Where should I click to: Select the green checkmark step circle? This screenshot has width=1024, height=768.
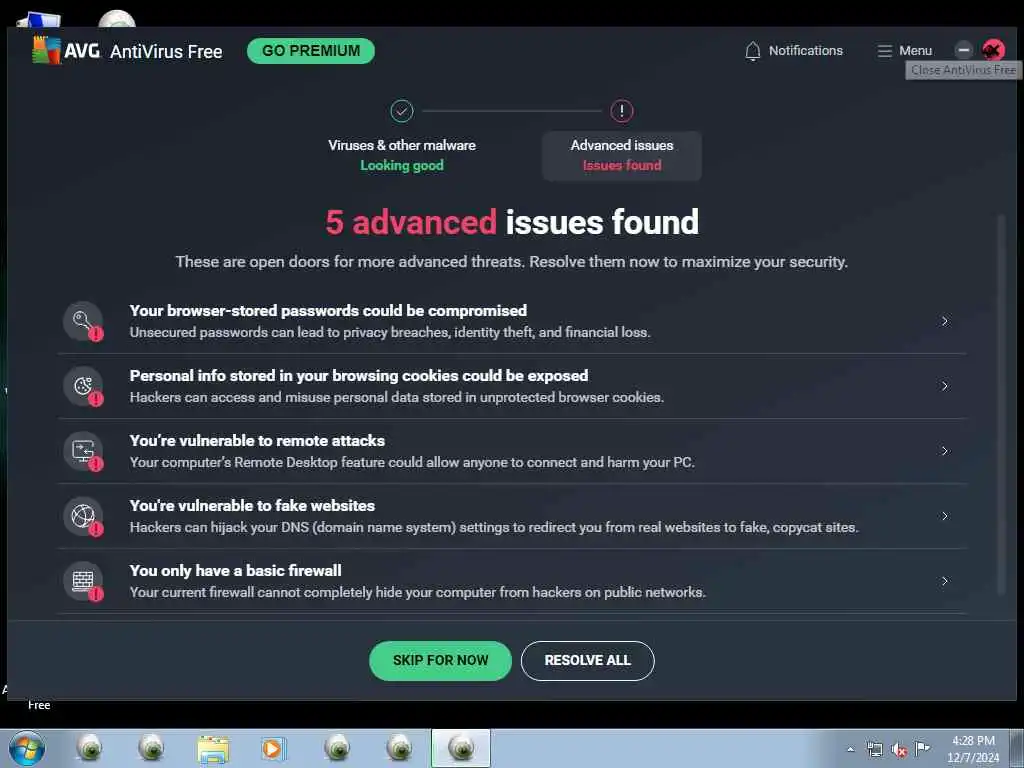coord(402,111)
